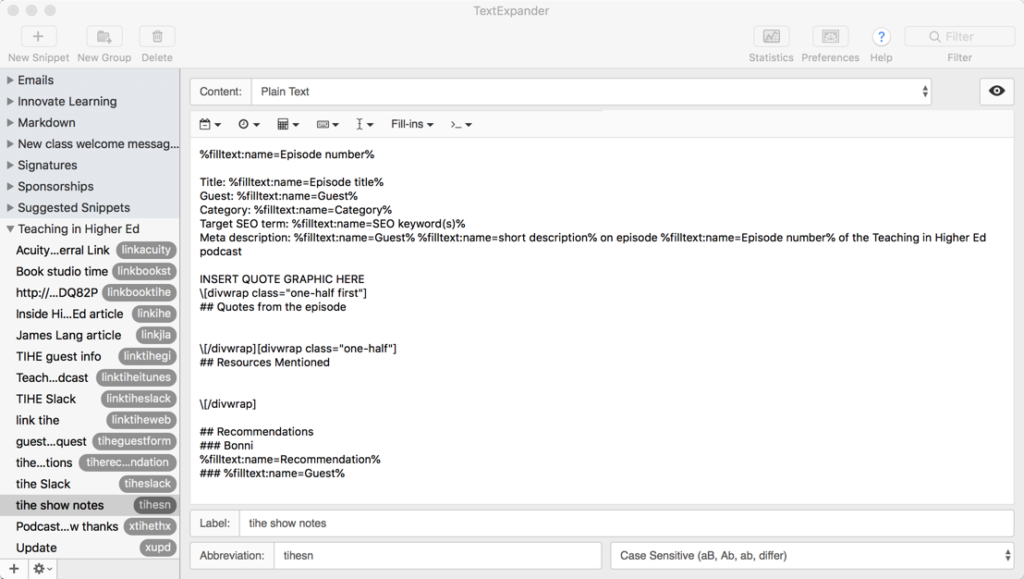1024x579 pixels.
Task: Click the Abbreviation text field
Action: (437, 556)
